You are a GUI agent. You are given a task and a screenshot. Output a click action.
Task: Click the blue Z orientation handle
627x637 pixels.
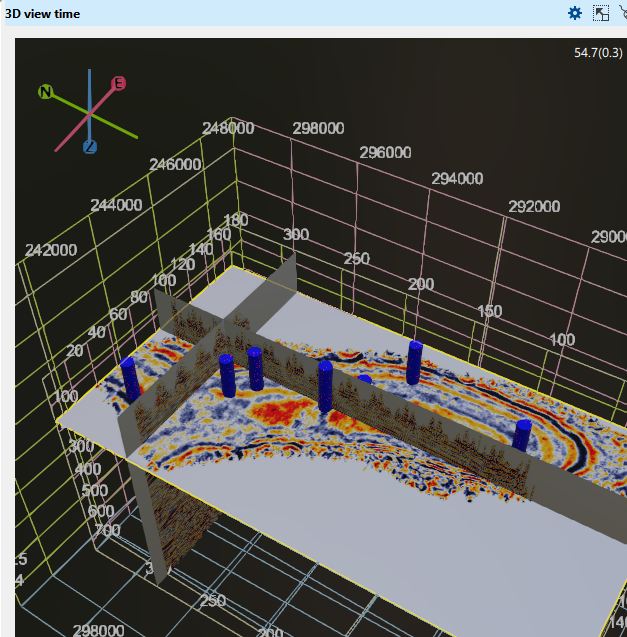pyautogui.click(x=90, y=147)
